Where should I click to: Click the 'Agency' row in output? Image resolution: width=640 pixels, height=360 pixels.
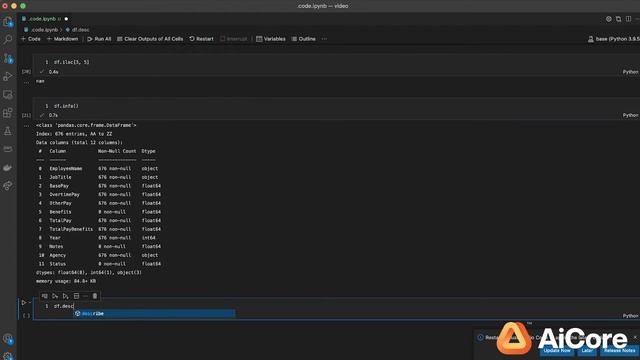tap(98, 255)
